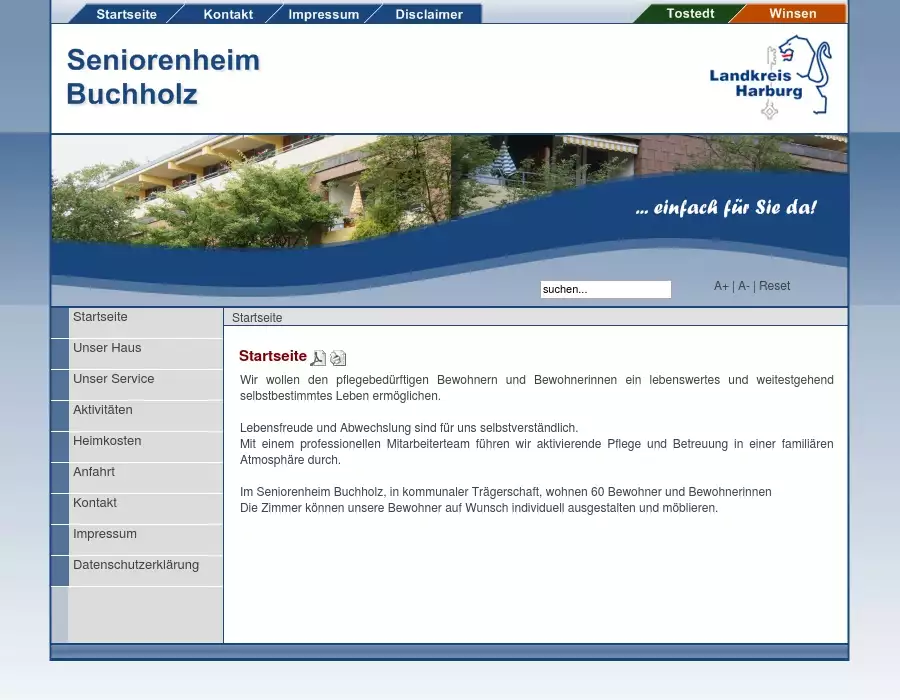This screenshot has height=700, width=900.
Task: Go to 'Unser Service' sidebar item
Action: coord(113,379)
